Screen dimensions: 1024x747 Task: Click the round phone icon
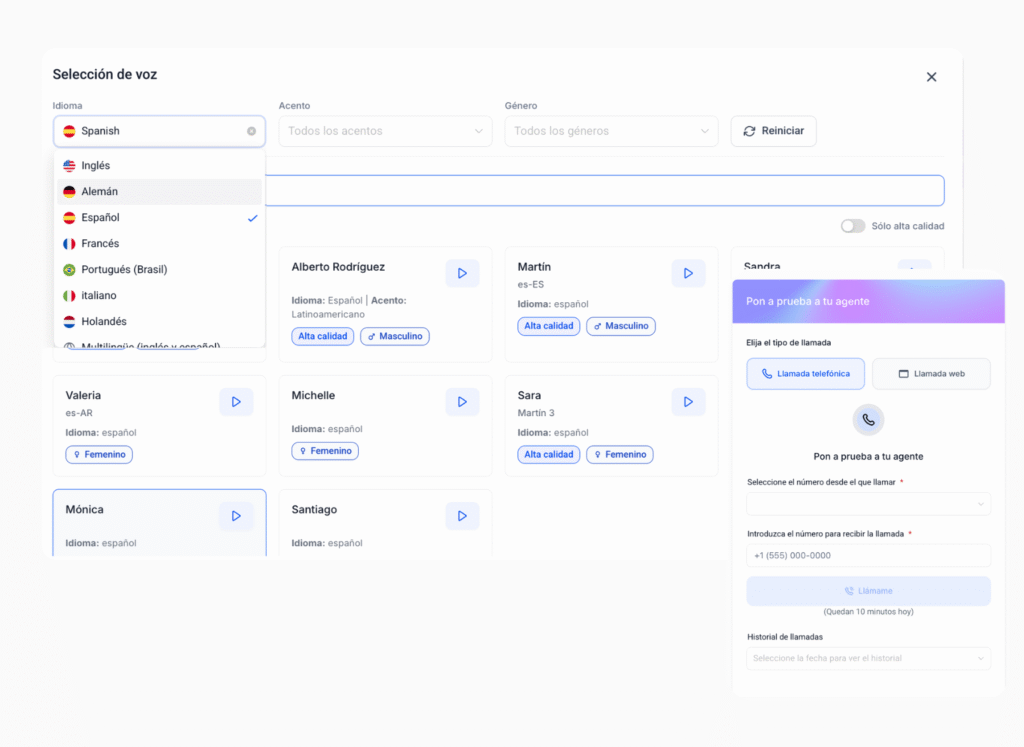coord(868,420)
